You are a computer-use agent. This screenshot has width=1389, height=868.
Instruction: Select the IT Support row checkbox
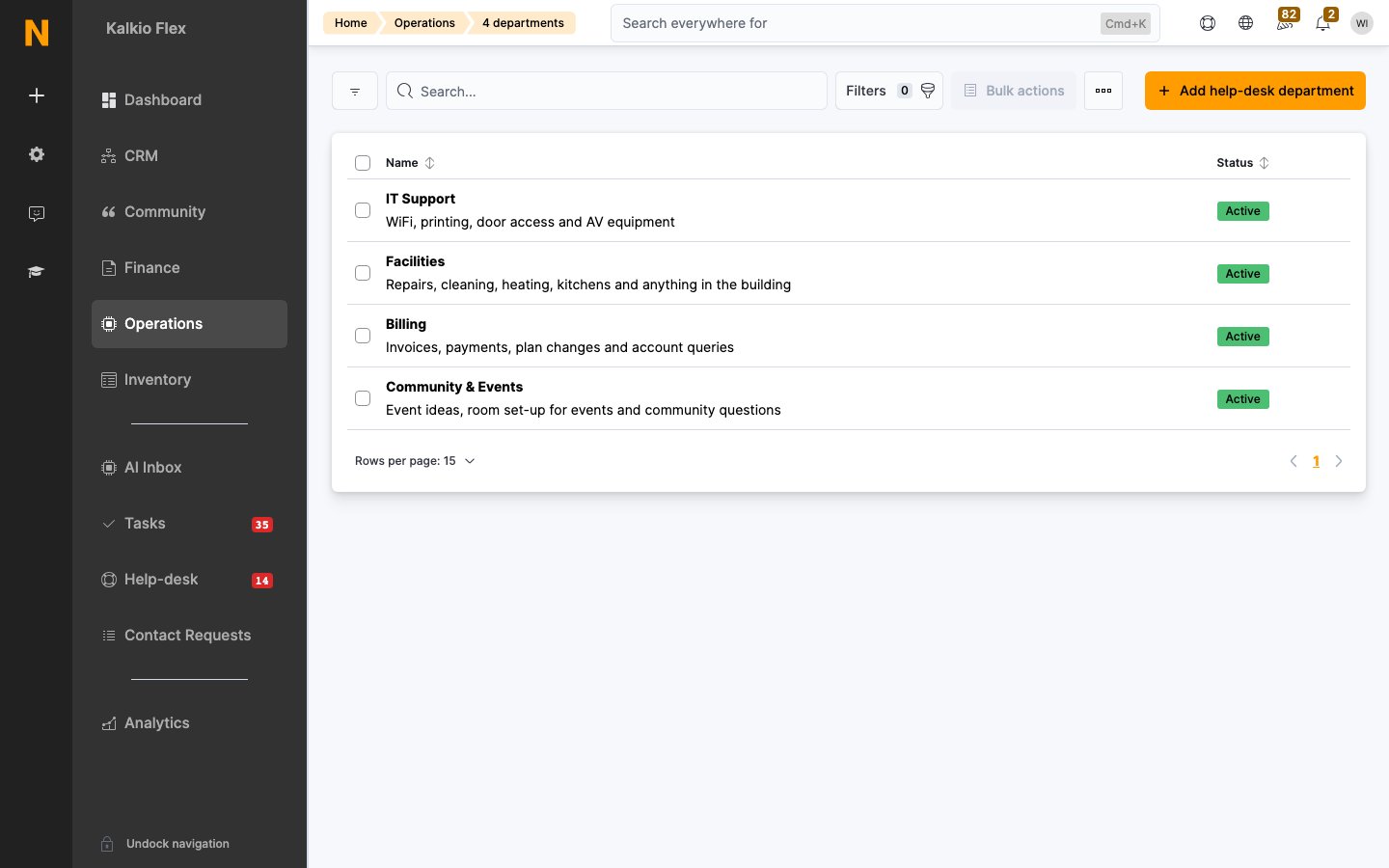363,210
